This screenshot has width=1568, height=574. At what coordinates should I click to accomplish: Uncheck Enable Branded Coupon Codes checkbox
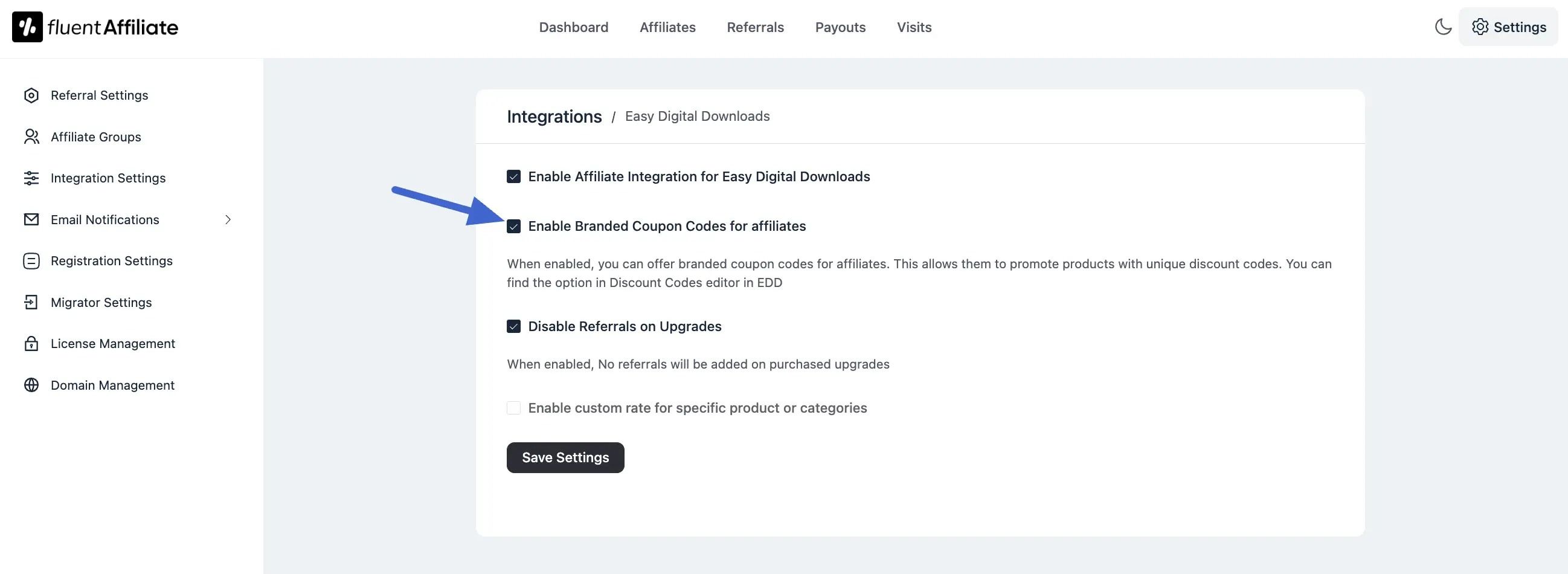coord(514,227)
